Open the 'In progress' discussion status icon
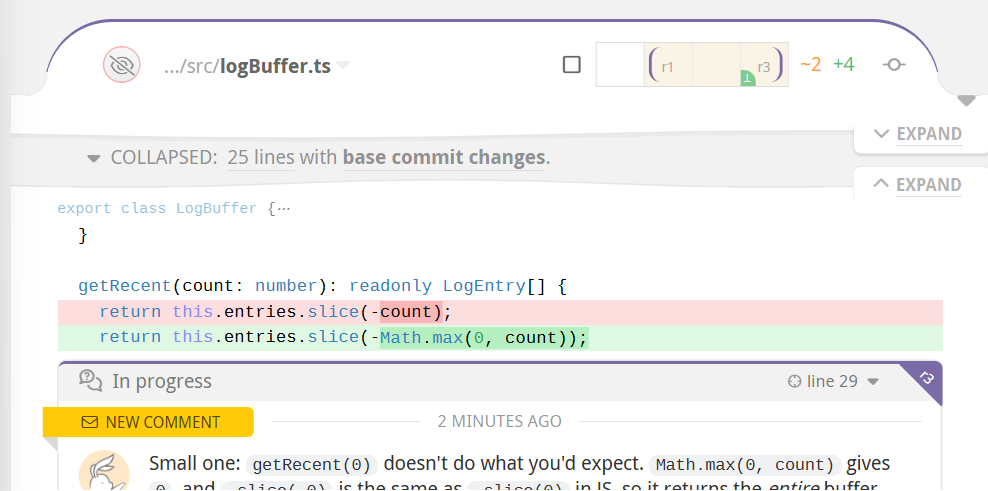 [x=91, y=381]
